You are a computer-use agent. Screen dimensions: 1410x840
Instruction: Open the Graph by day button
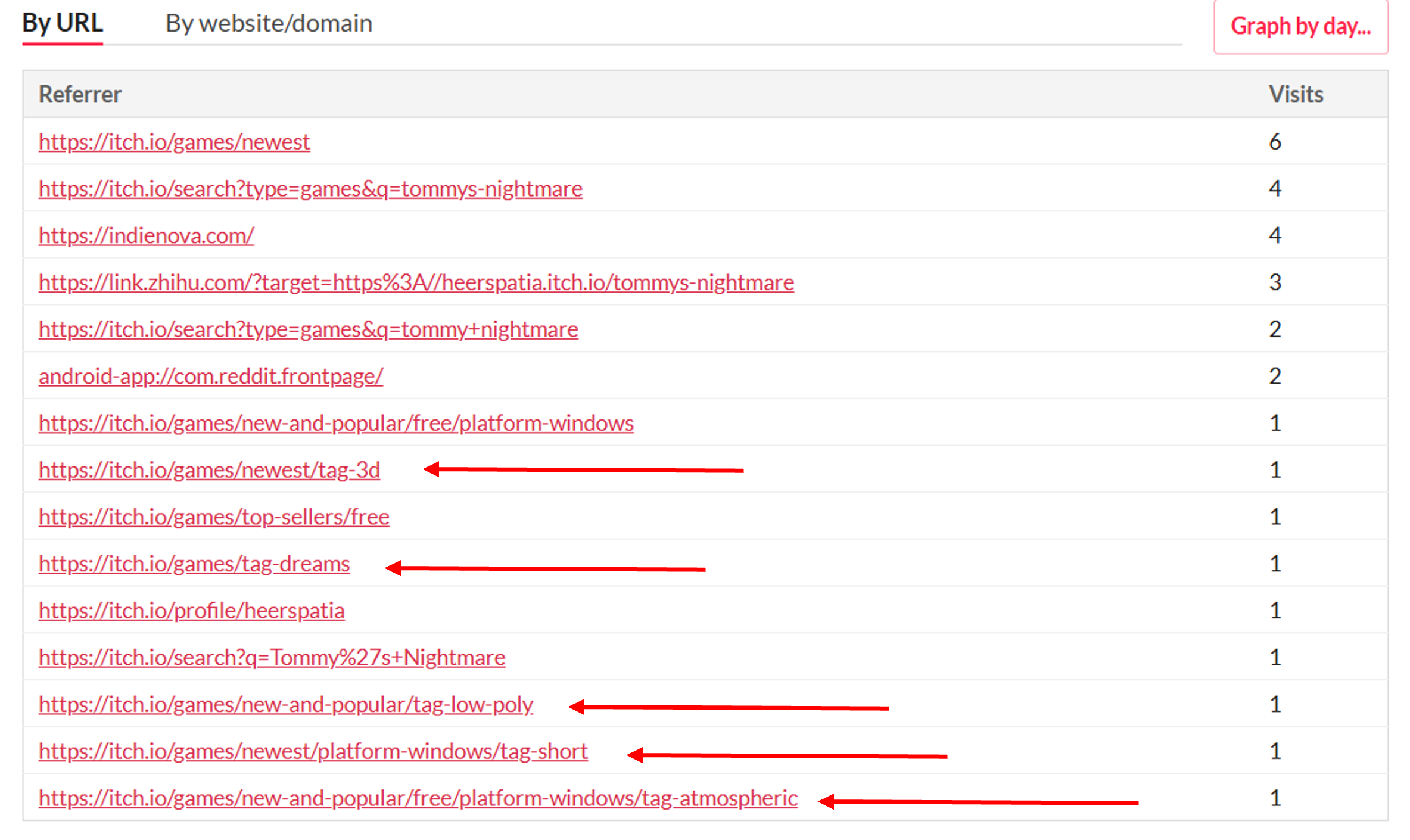point(1301,26)
